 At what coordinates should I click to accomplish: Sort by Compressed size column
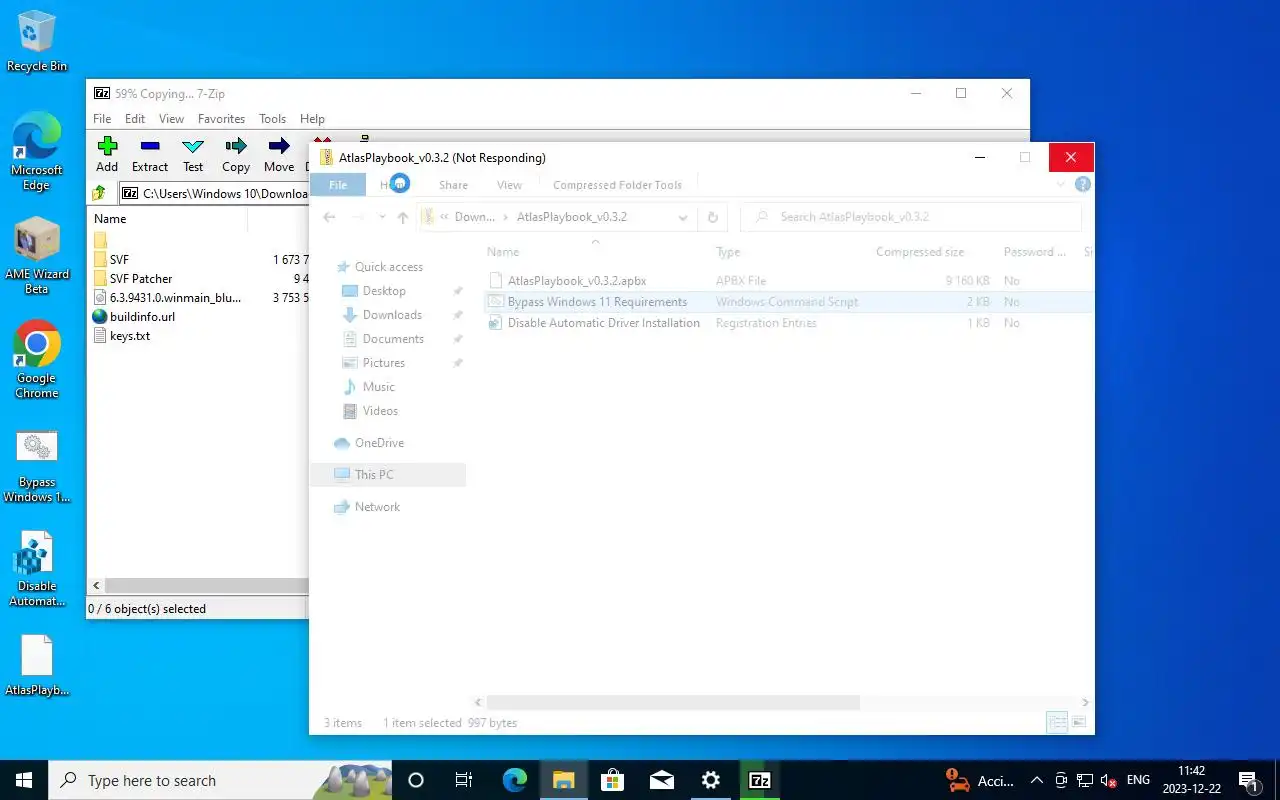pos(920,252)
